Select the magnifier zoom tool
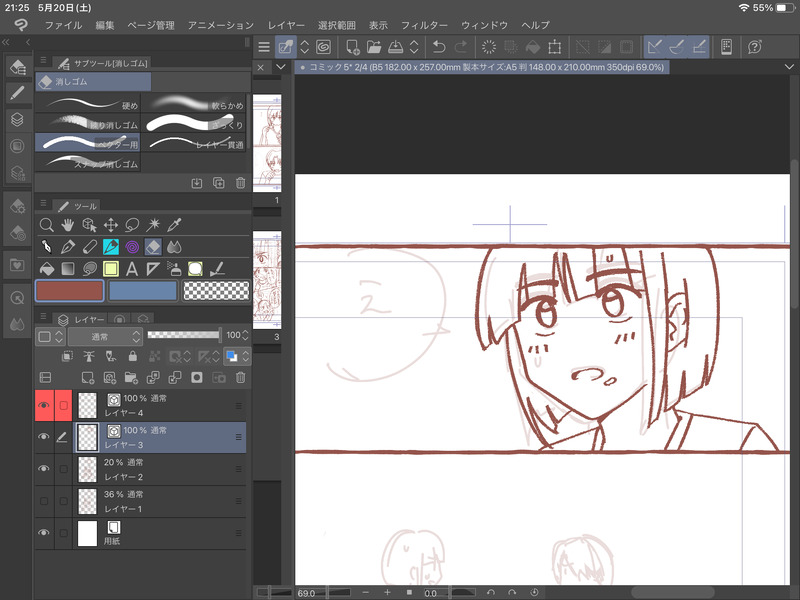800x600 pixels. pyautogui.click(x=46, y=225)
